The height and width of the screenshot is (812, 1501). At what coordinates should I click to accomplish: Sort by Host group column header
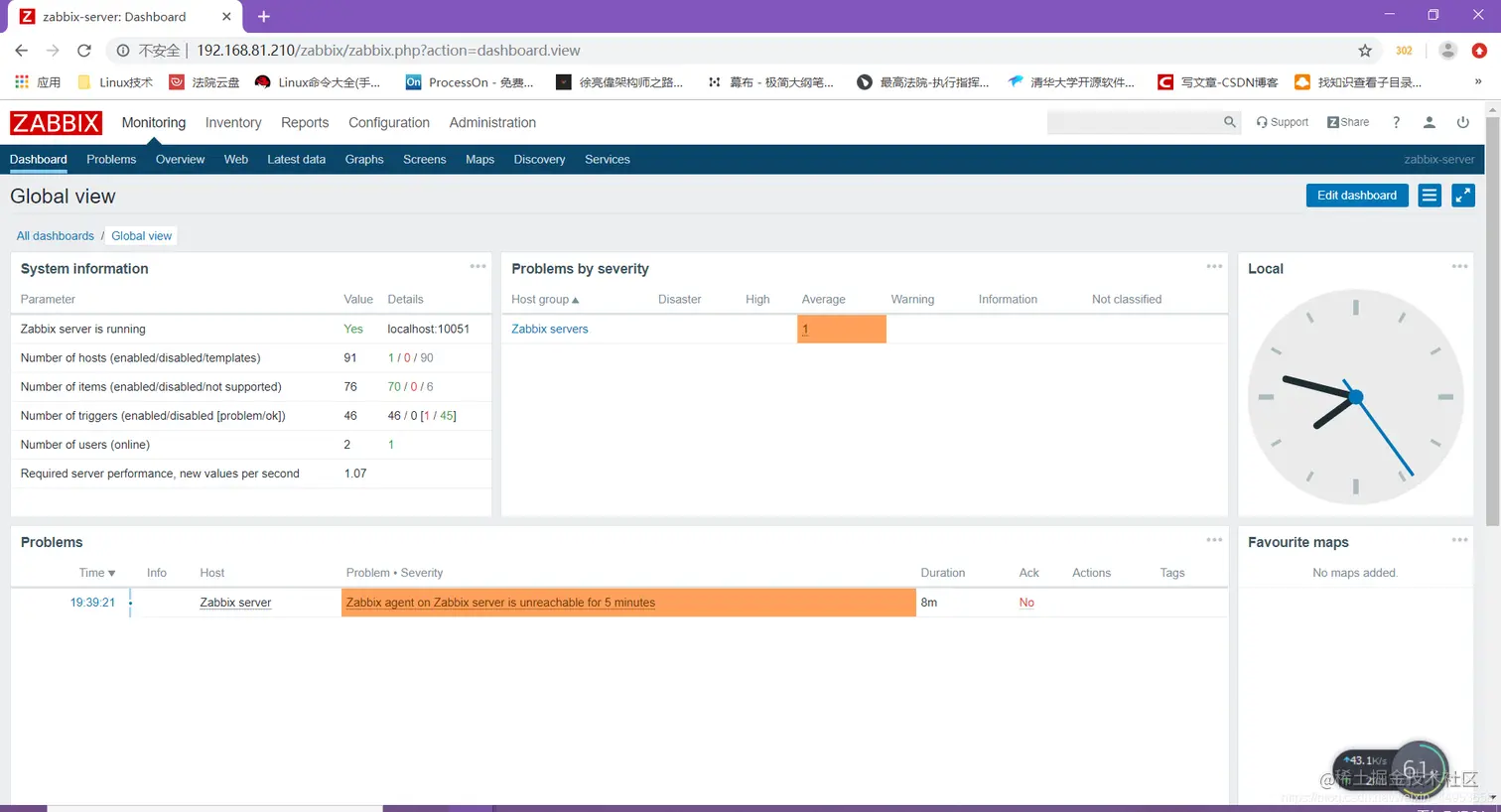coord(545,299)
